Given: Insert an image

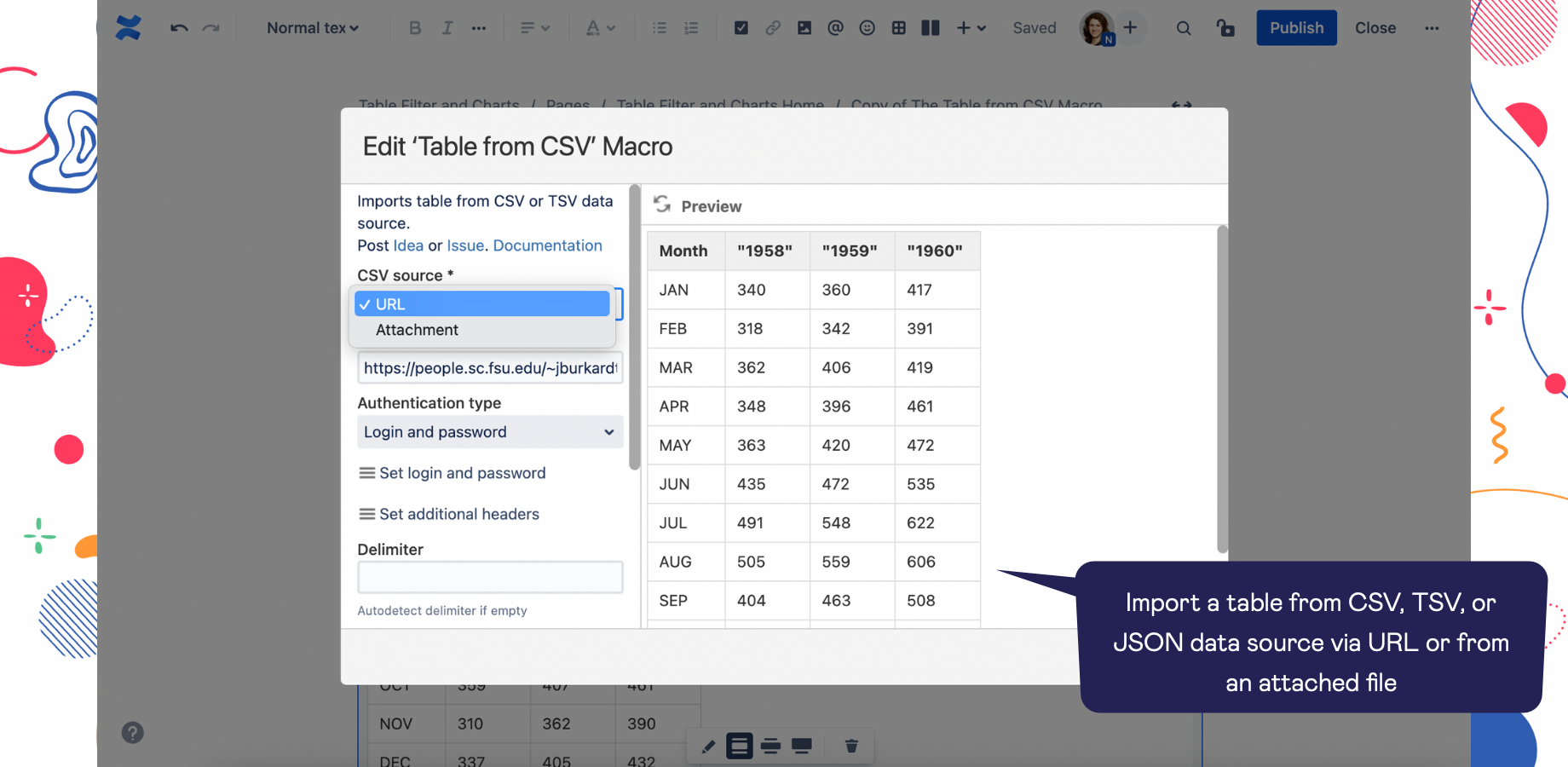Looking at the screenshot, I should coord(804,27).
